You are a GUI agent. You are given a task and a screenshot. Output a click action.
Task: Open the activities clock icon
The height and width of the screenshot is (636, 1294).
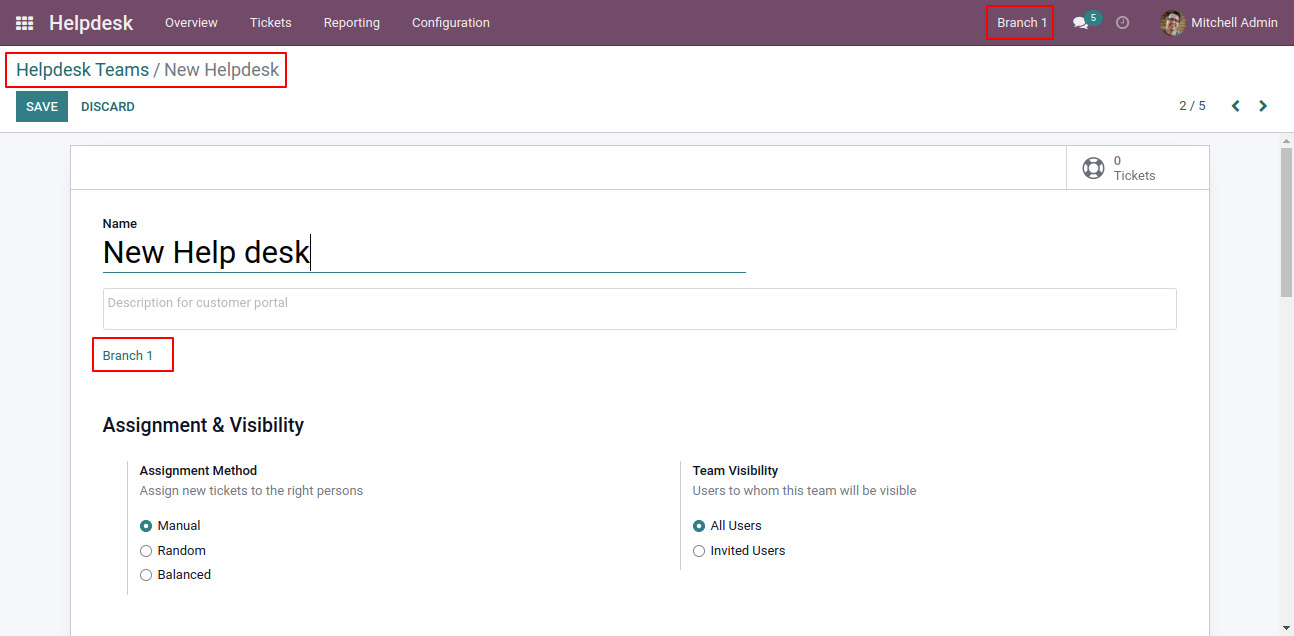pyautogui.click(x=1122, y=23)
